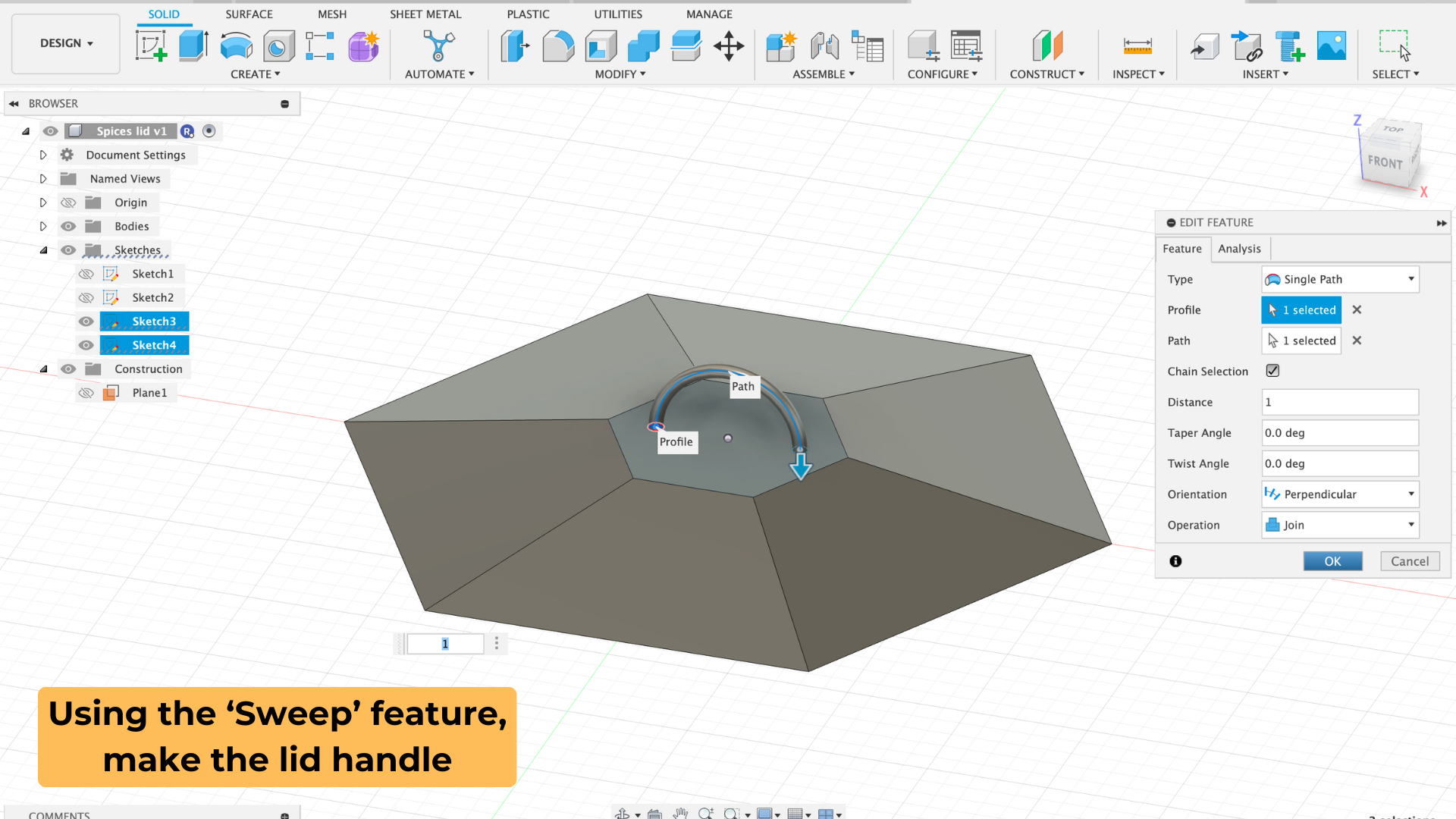
Task: Show Plane1 construction plane
Action: pos(86,393)
